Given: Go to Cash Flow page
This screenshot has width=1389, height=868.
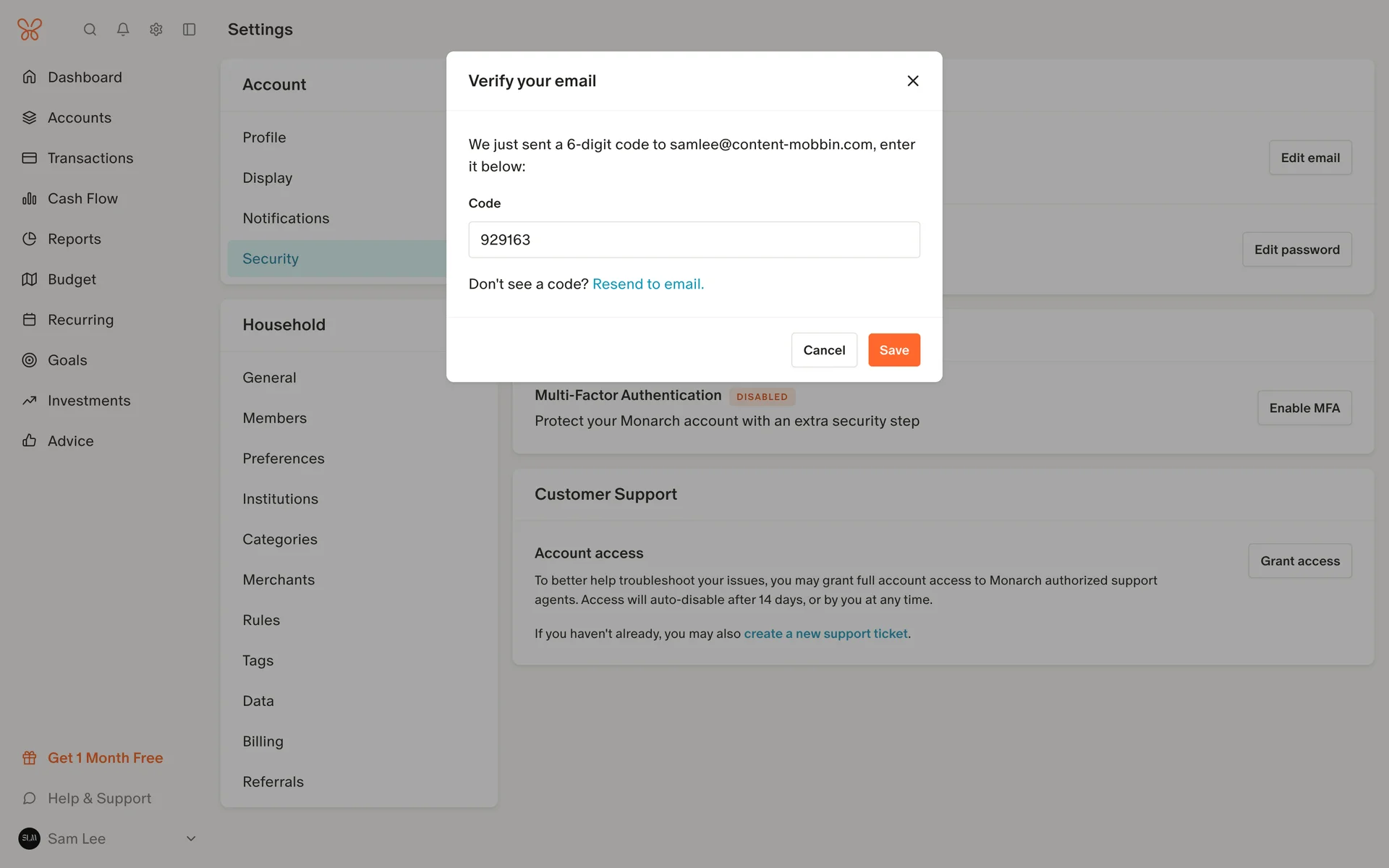Looking at the screenshot, I should pos(82,198).
